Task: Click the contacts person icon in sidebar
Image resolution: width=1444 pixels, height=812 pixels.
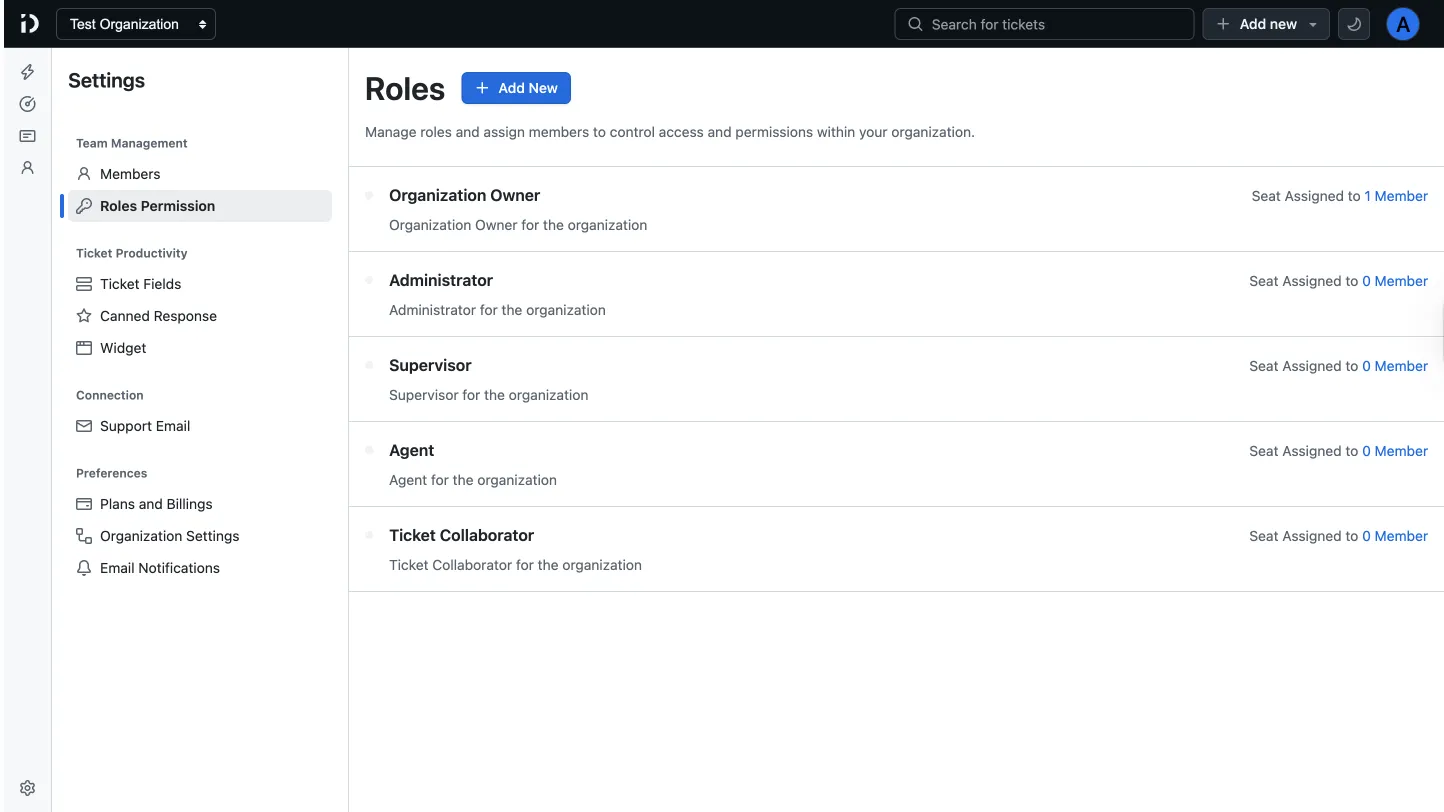Action: (27, 167)
